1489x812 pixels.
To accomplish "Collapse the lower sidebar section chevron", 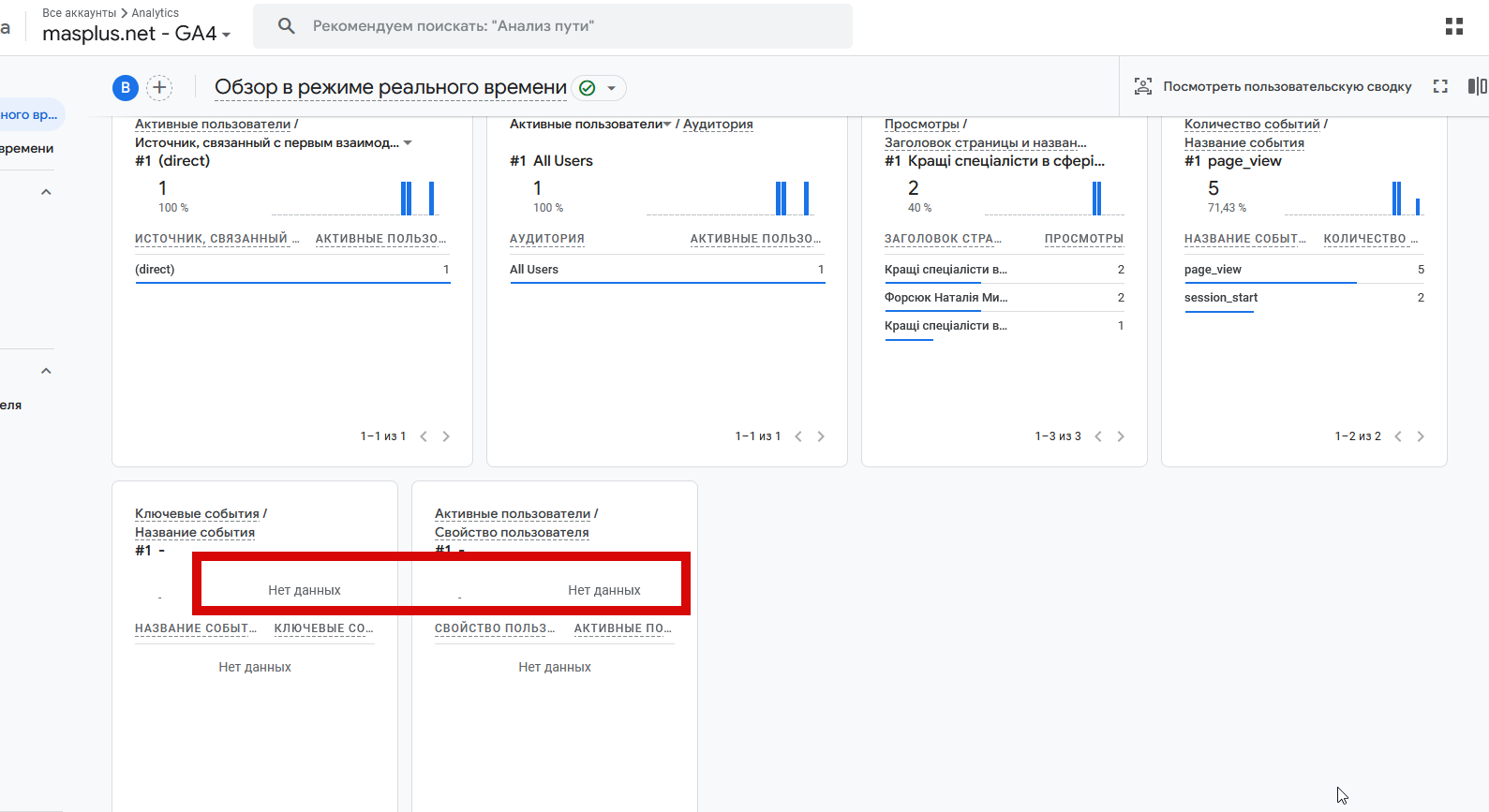I will point(46,371).
